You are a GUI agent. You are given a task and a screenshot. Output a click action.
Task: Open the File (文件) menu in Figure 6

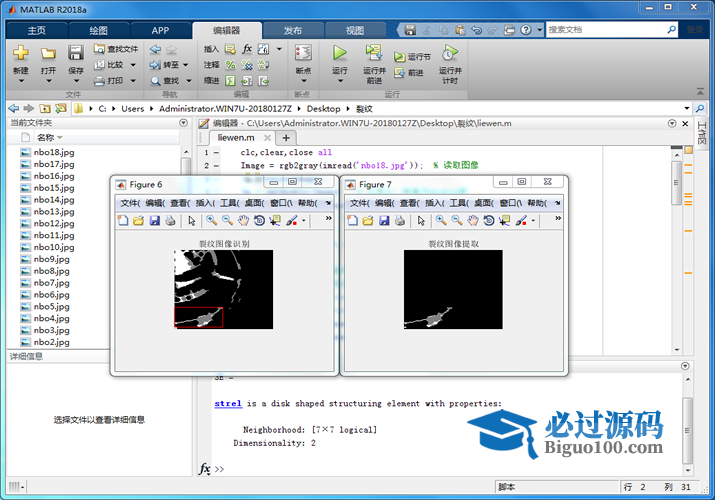[x=130, y=202]
